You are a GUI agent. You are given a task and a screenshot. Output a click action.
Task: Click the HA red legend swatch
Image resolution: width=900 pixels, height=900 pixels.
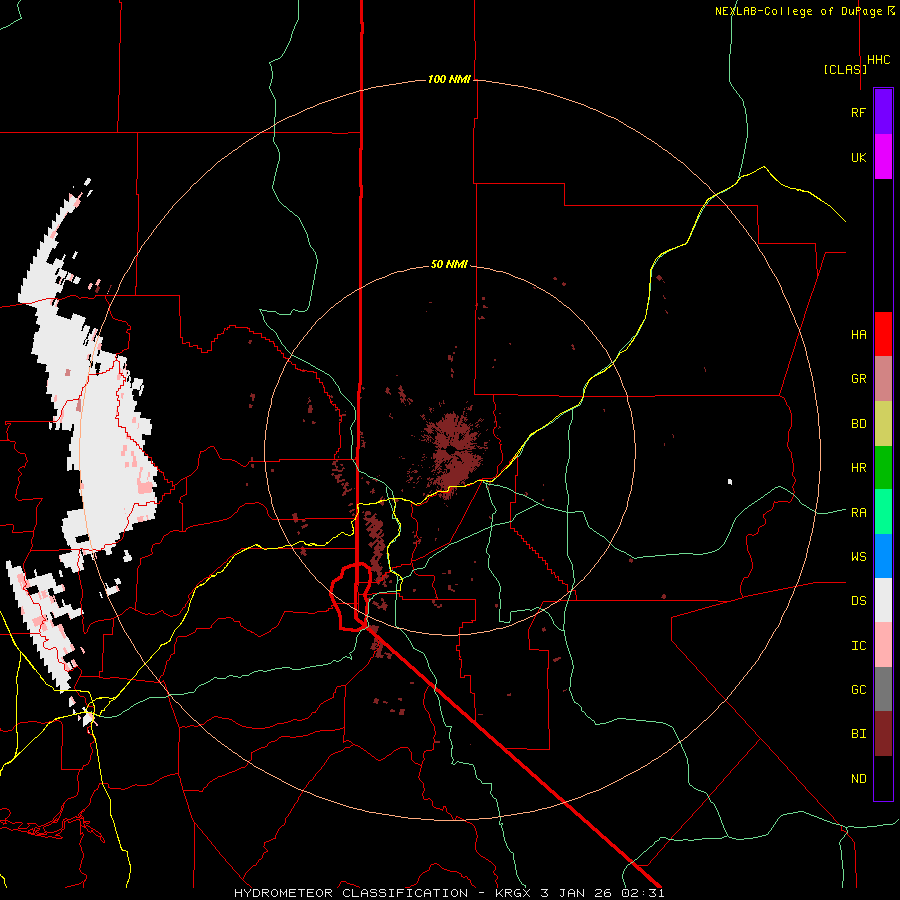[883, 334]
